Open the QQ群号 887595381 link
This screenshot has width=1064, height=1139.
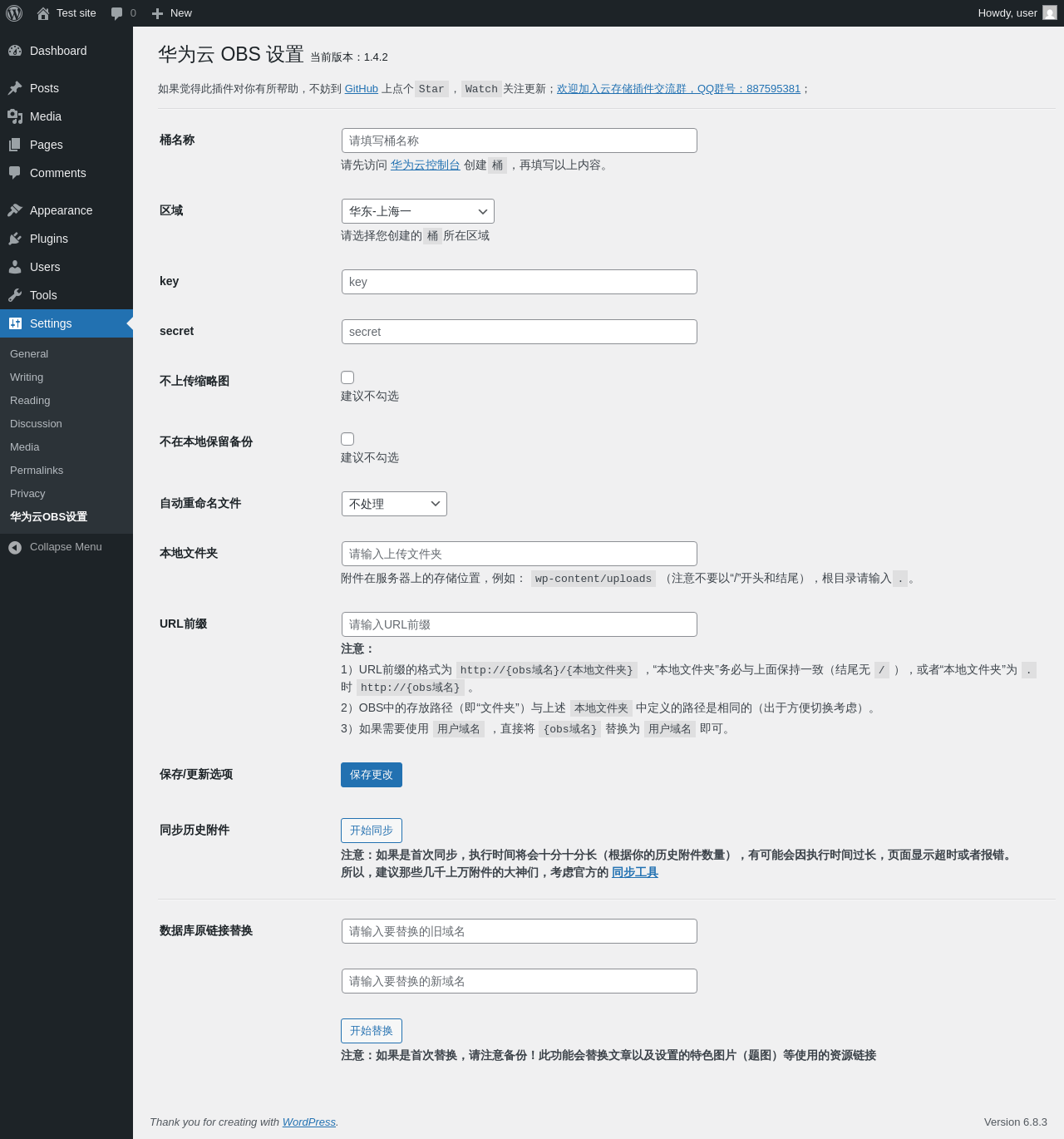(x=678, y=89)
